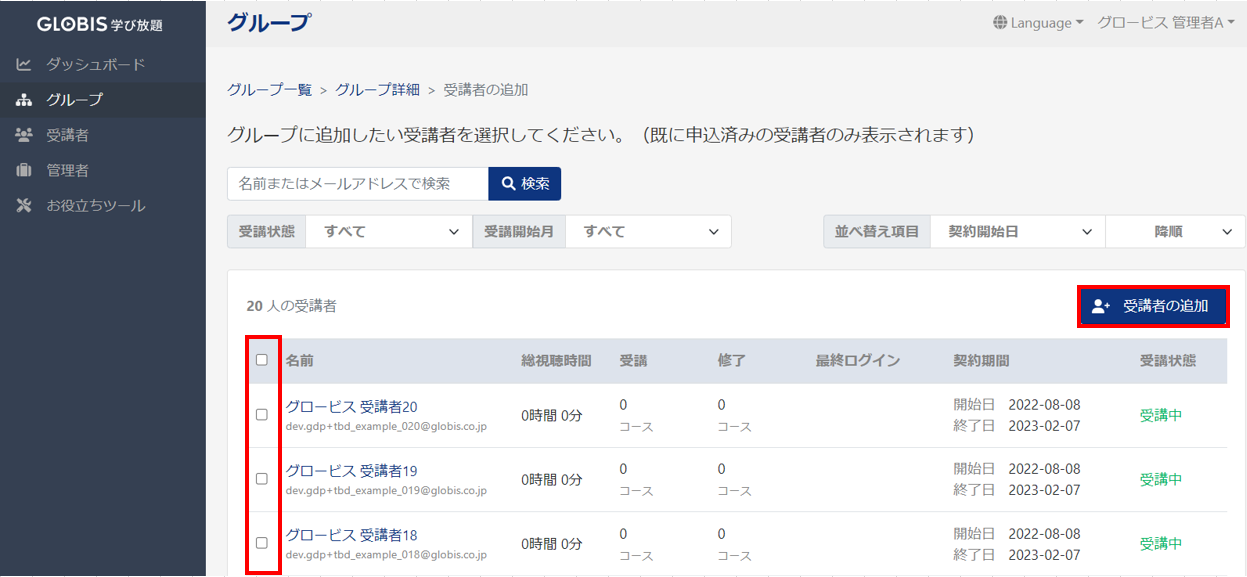Check the box for グロービス 受講者20

point(262,415)
